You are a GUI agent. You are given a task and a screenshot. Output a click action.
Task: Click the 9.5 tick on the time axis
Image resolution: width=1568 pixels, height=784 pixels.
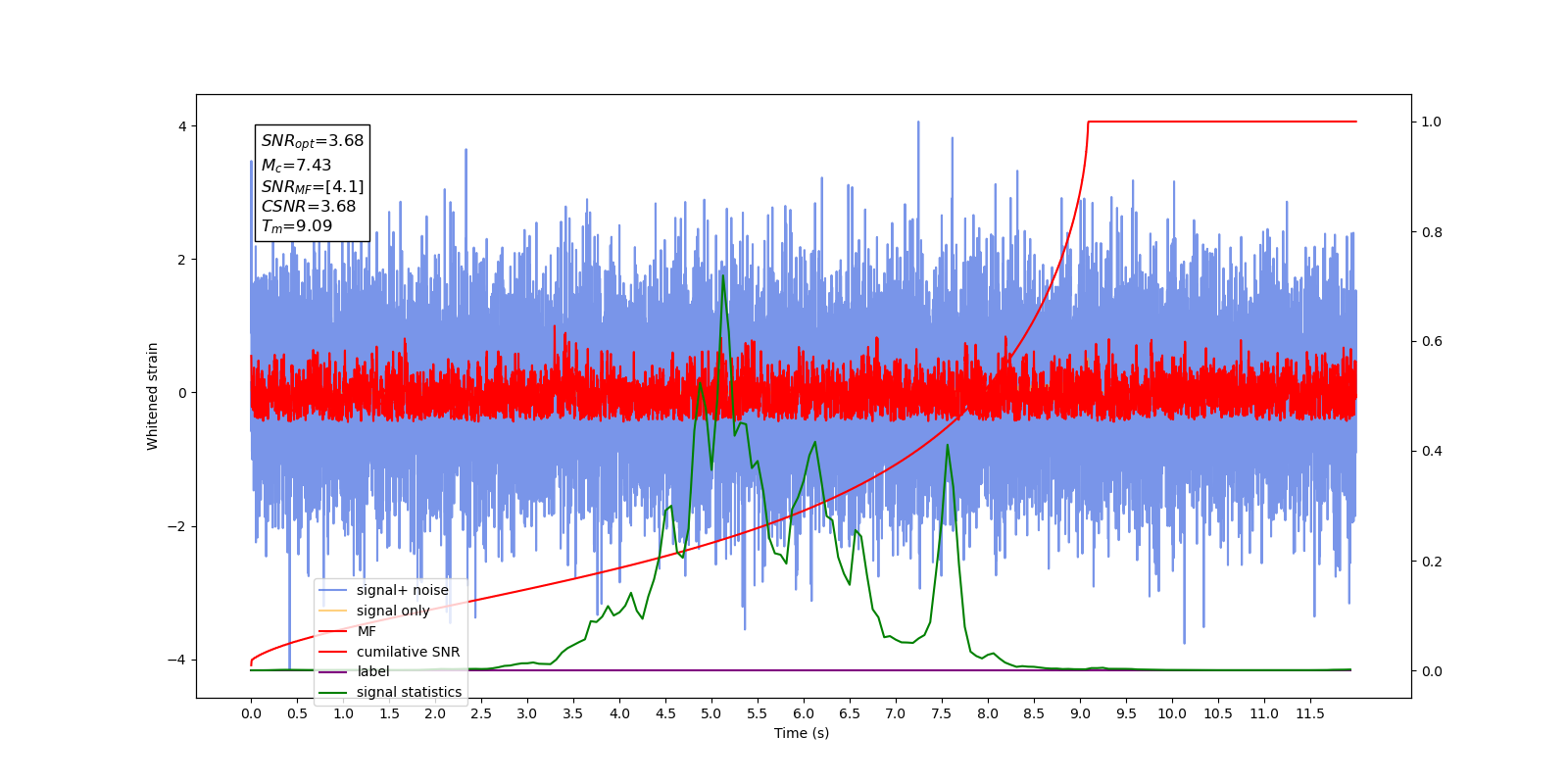tap(1126, 713)
